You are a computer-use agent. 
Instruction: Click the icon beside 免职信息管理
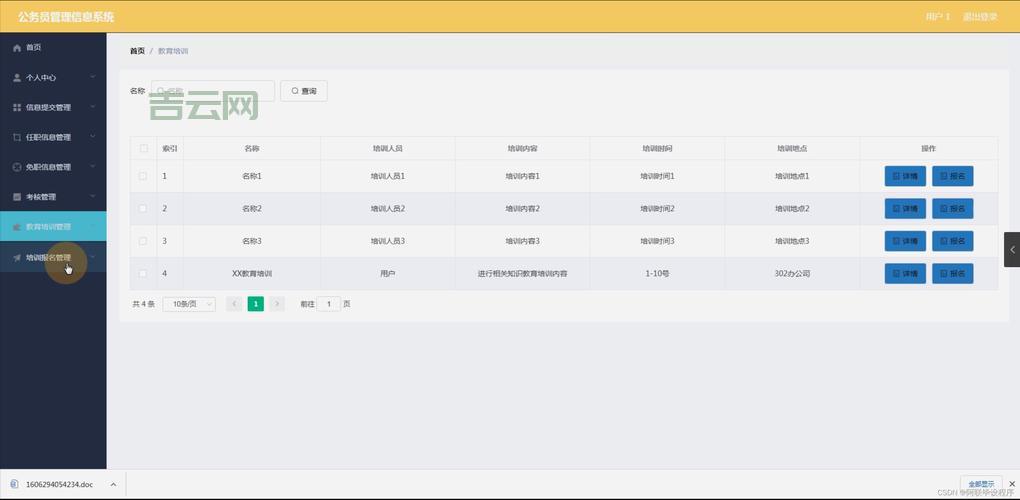(16, 167)
